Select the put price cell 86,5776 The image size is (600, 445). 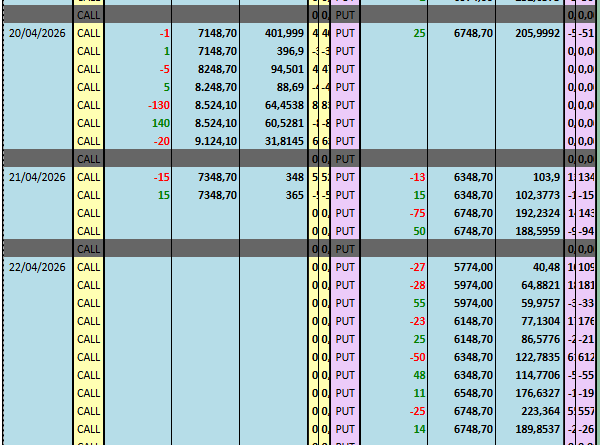(x=530, y=339)
